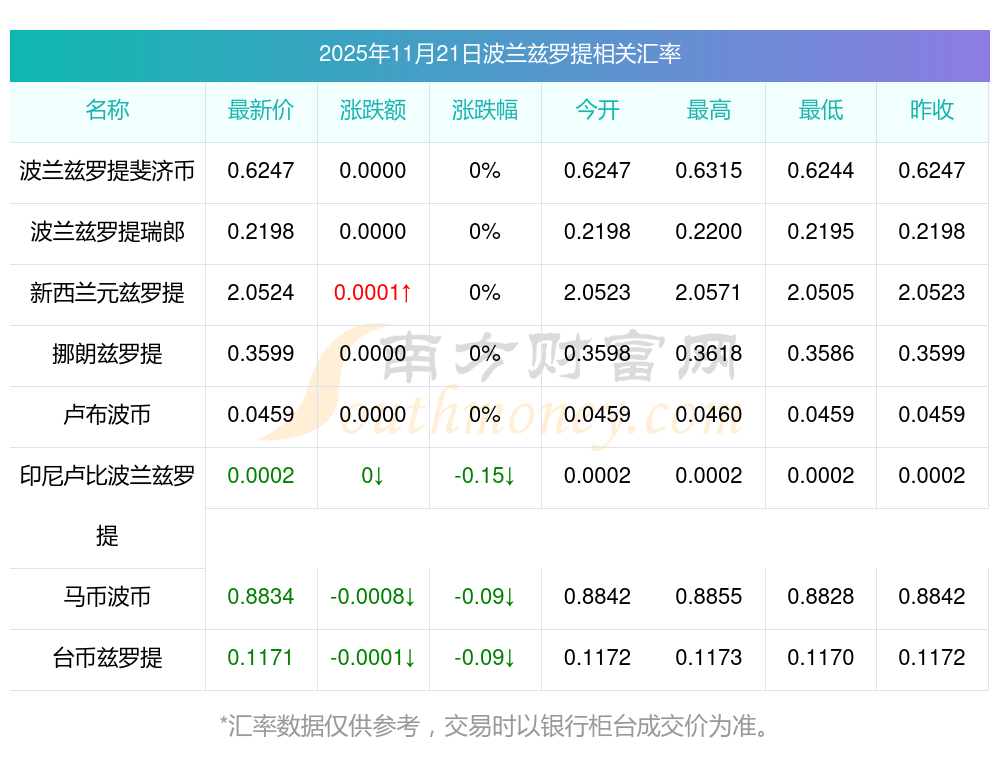
Task: Select the title 2025年11月21日波兰兹罗提相关汇率
Action: point(500,54)
